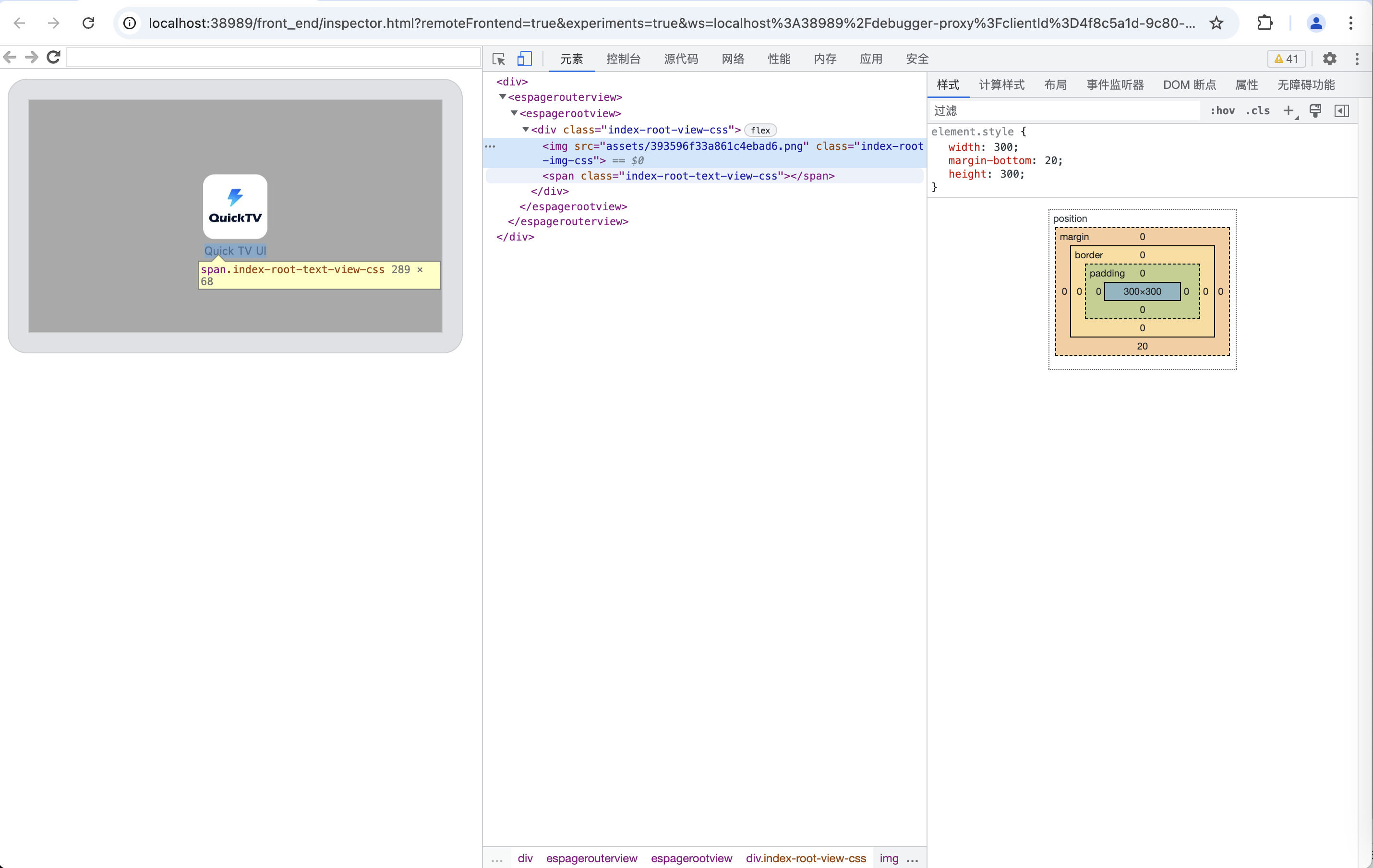Toggle element state with :hov
1373x868 pixels.
tap(1222, 110)
